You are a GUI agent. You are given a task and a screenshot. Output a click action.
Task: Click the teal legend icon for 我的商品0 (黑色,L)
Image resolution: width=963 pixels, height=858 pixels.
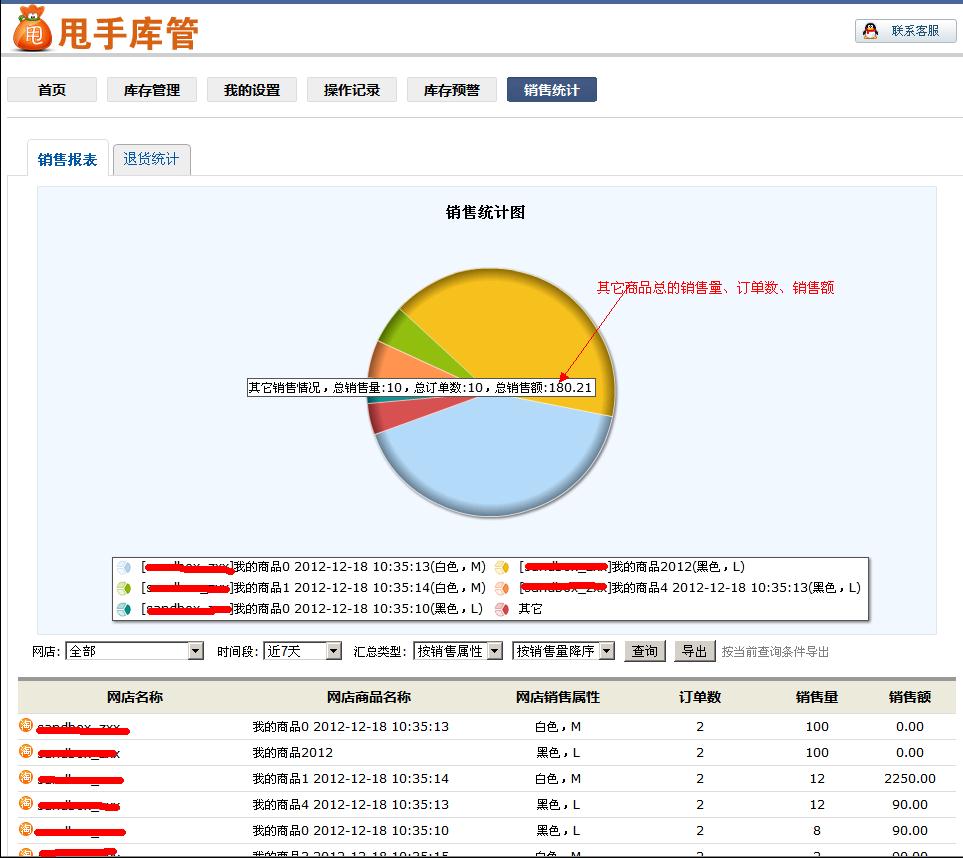pos(124,609)
